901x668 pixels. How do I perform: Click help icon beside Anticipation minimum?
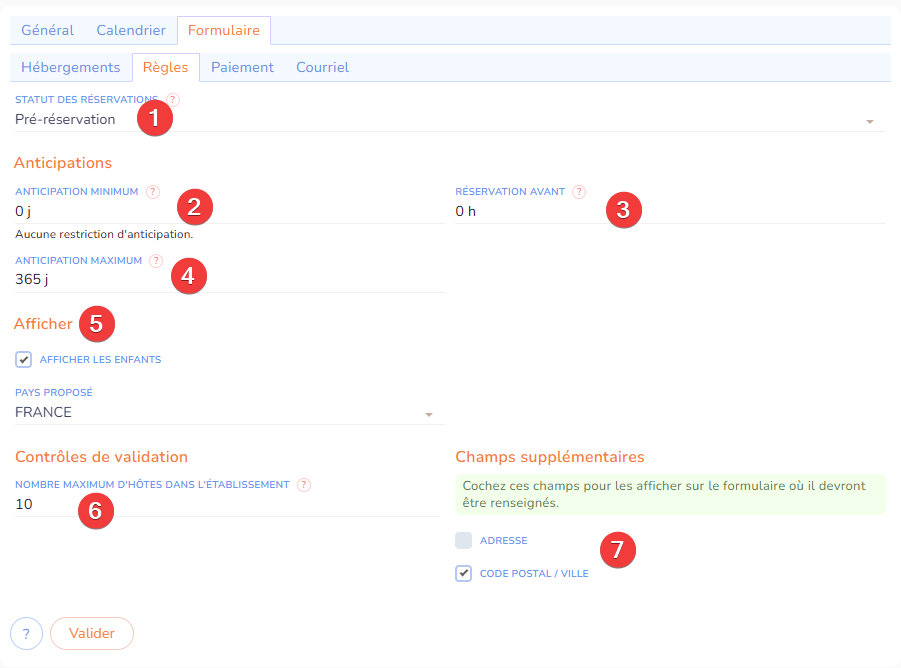pos(153,192)
